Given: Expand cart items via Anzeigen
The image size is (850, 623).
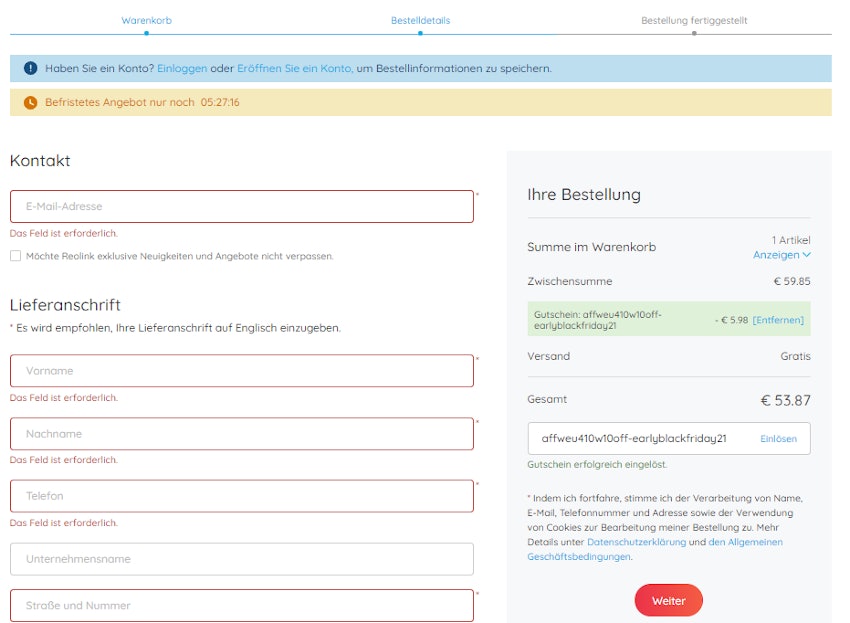Looking at the screenshot, I should 781,255.
